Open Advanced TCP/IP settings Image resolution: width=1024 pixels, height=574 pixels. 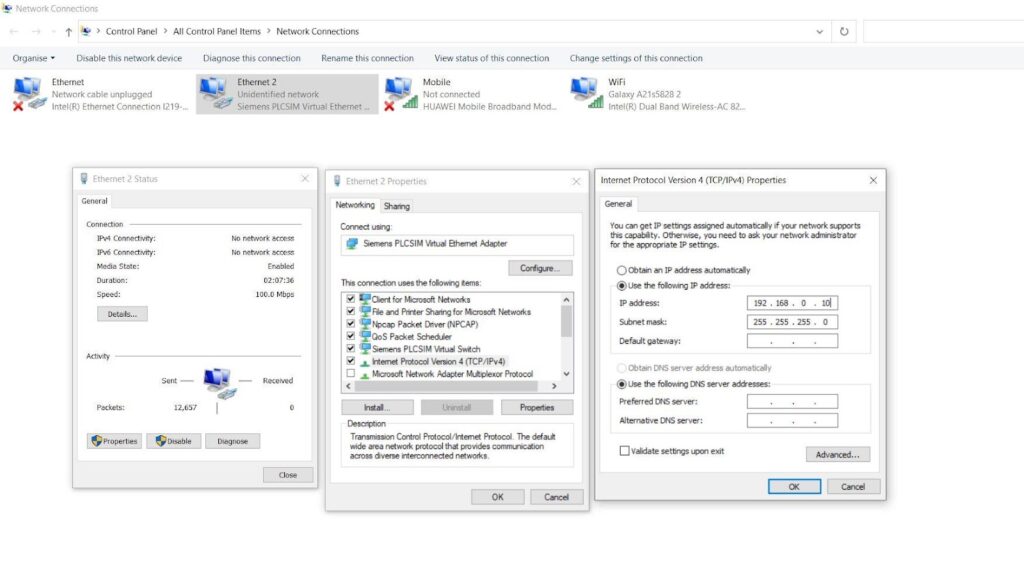pos(838,454)
